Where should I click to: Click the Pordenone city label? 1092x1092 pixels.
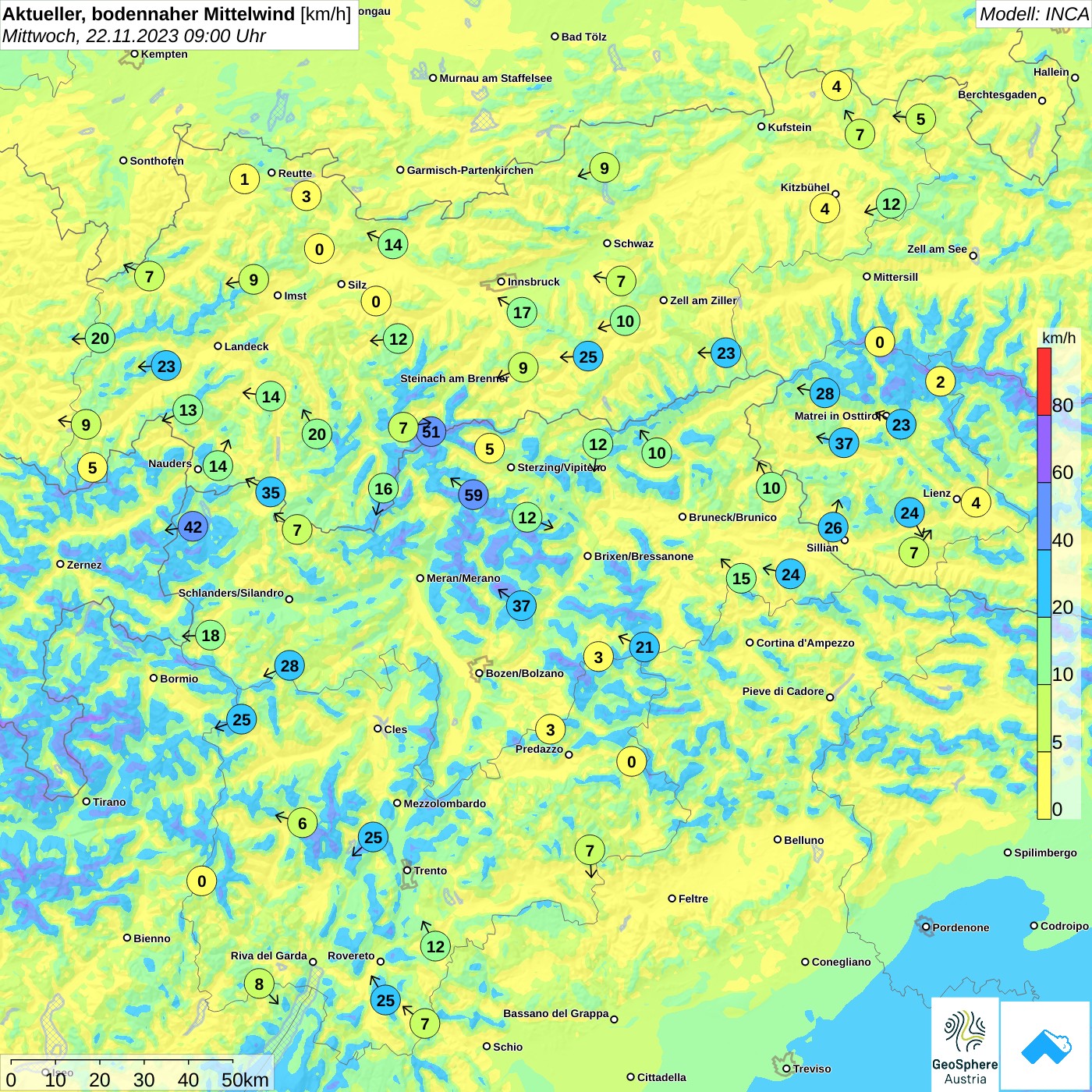coord(961,927)
